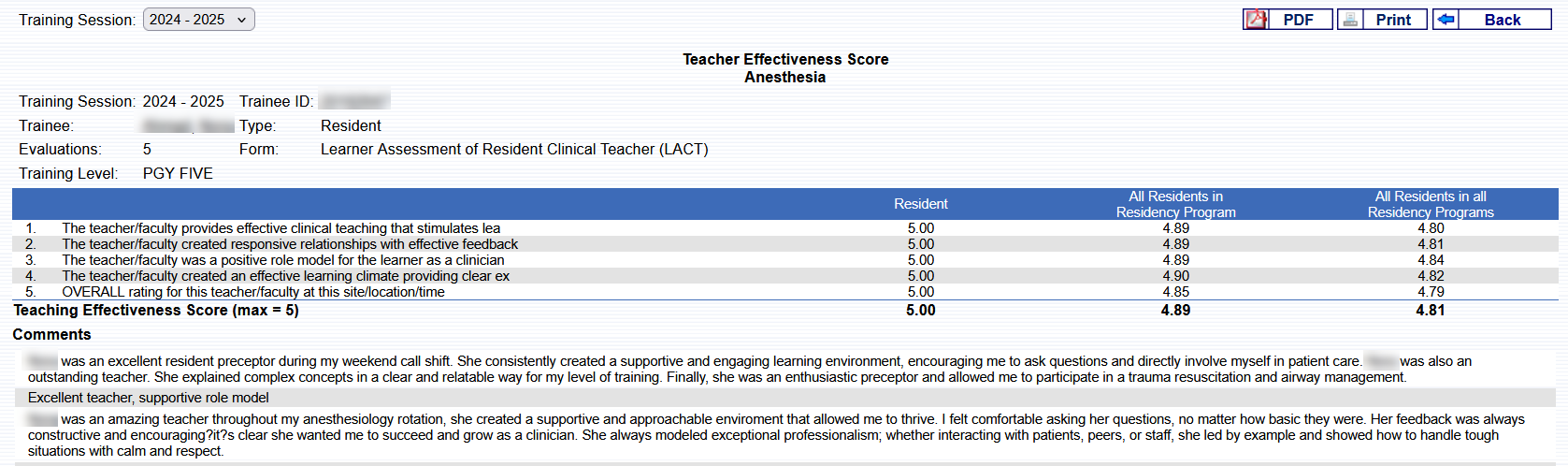The height and width of the screenshot is (466, 1568).
Task: Click the blue back arrow icon
Action: 1446,20
